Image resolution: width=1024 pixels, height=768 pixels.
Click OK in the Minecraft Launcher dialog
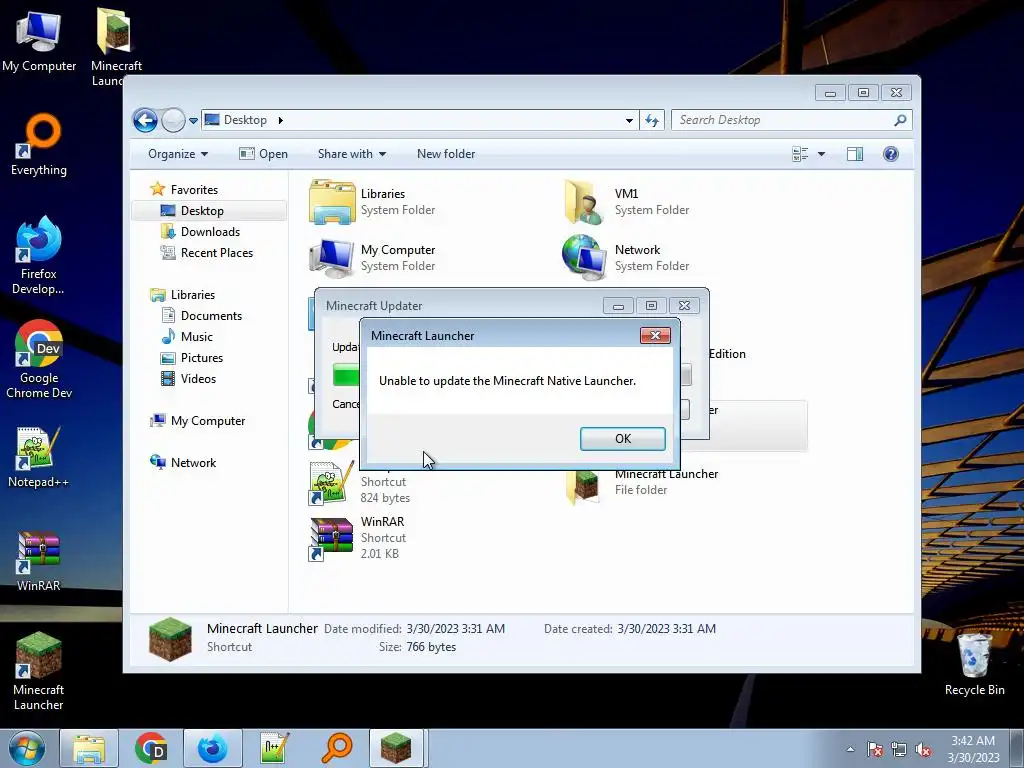point(622,439)
